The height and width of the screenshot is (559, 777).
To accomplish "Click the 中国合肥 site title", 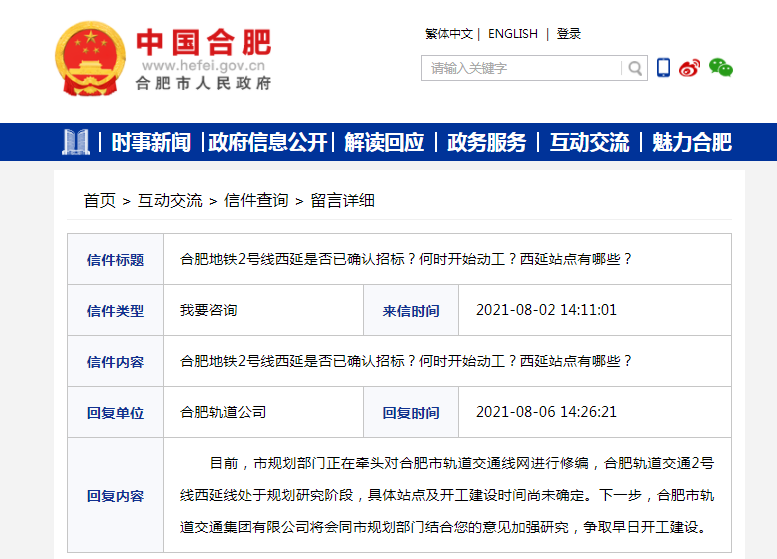I will 204,42.
